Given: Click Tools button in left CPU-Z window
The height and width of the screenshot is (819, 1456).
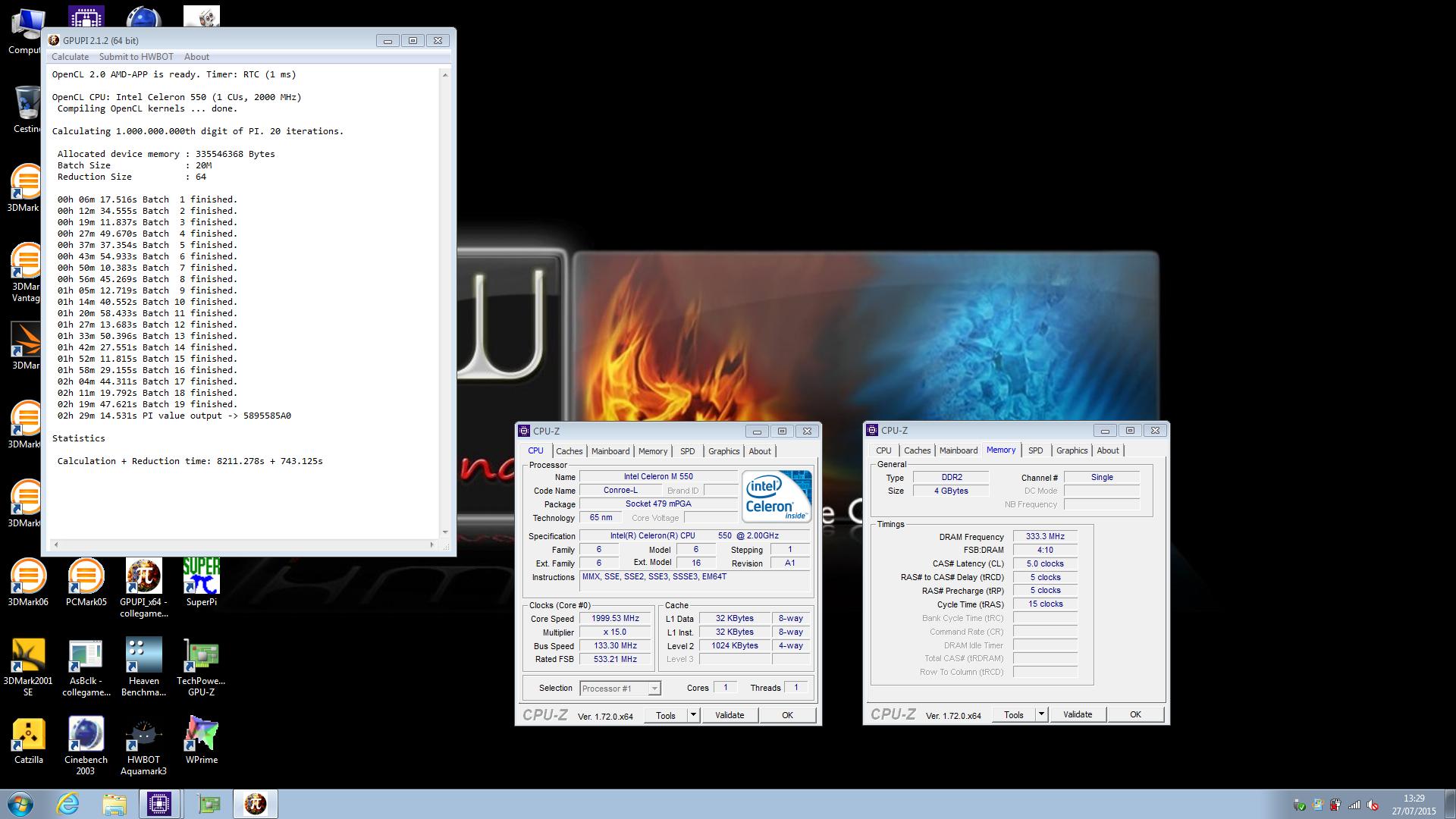Looking at the screenshot, I should (x=666, y=715).
